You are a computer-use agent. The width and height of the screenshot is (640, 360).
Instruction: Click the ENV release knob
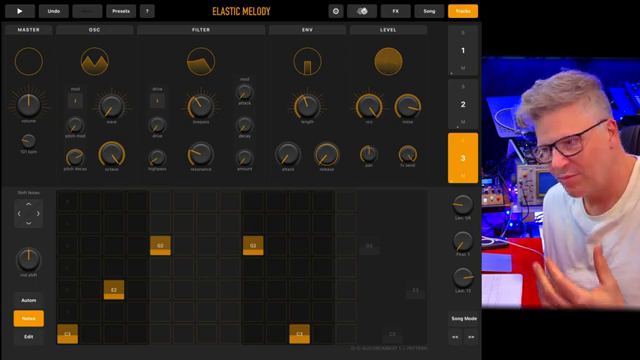pos(327,154)
